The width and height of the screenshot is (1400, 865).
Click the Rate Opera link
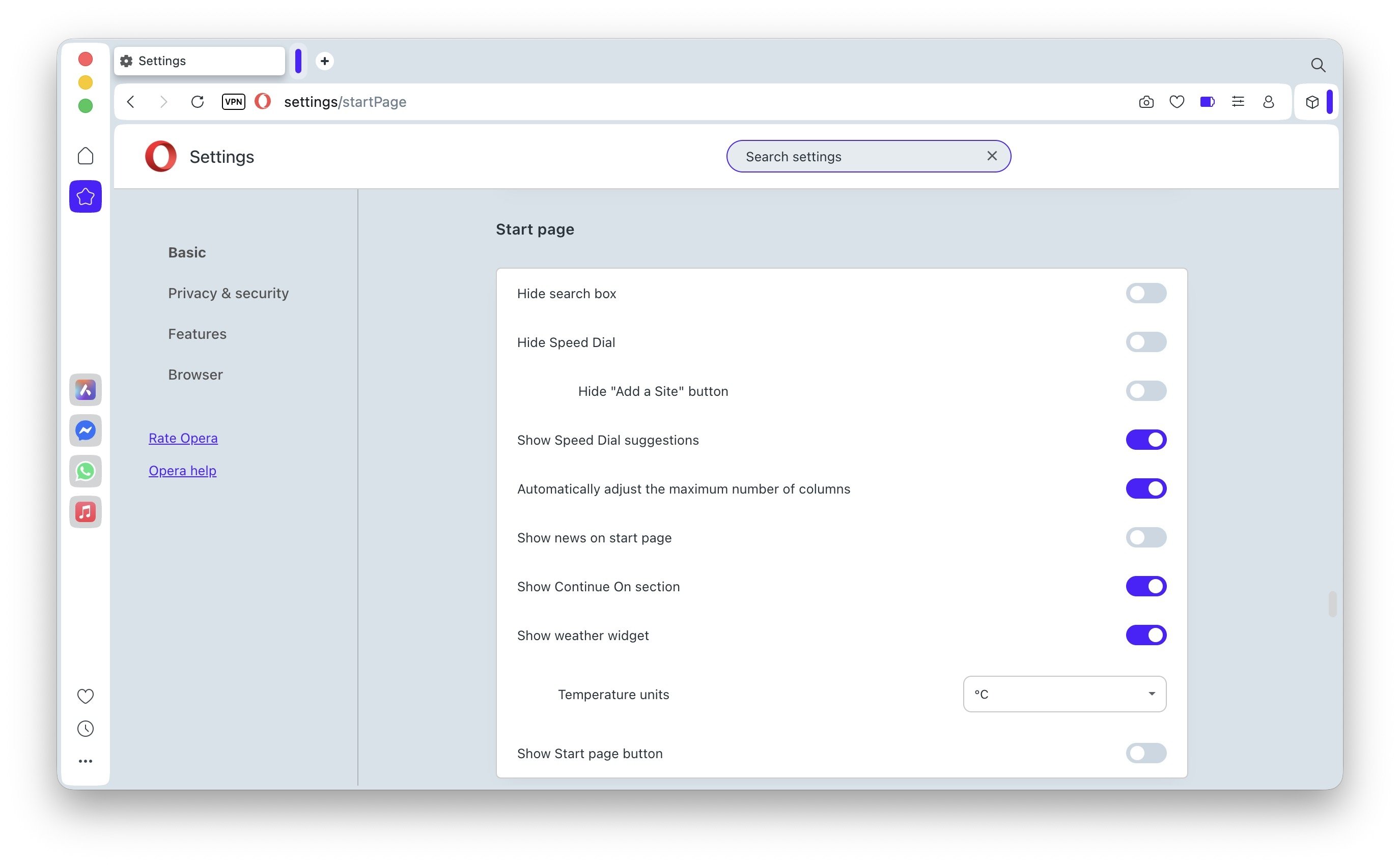[183, 438]
